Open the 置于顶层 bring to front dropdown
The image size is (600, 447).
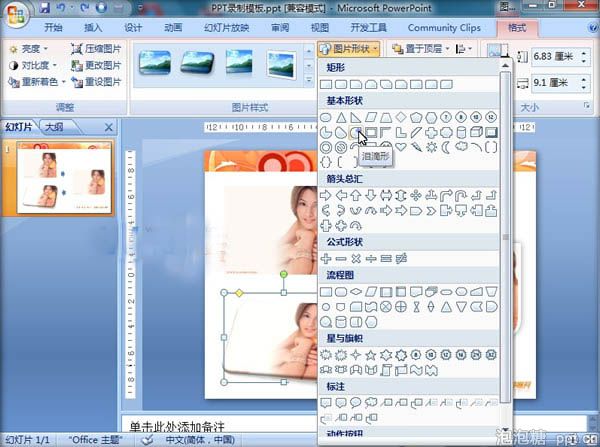(421, 49)
